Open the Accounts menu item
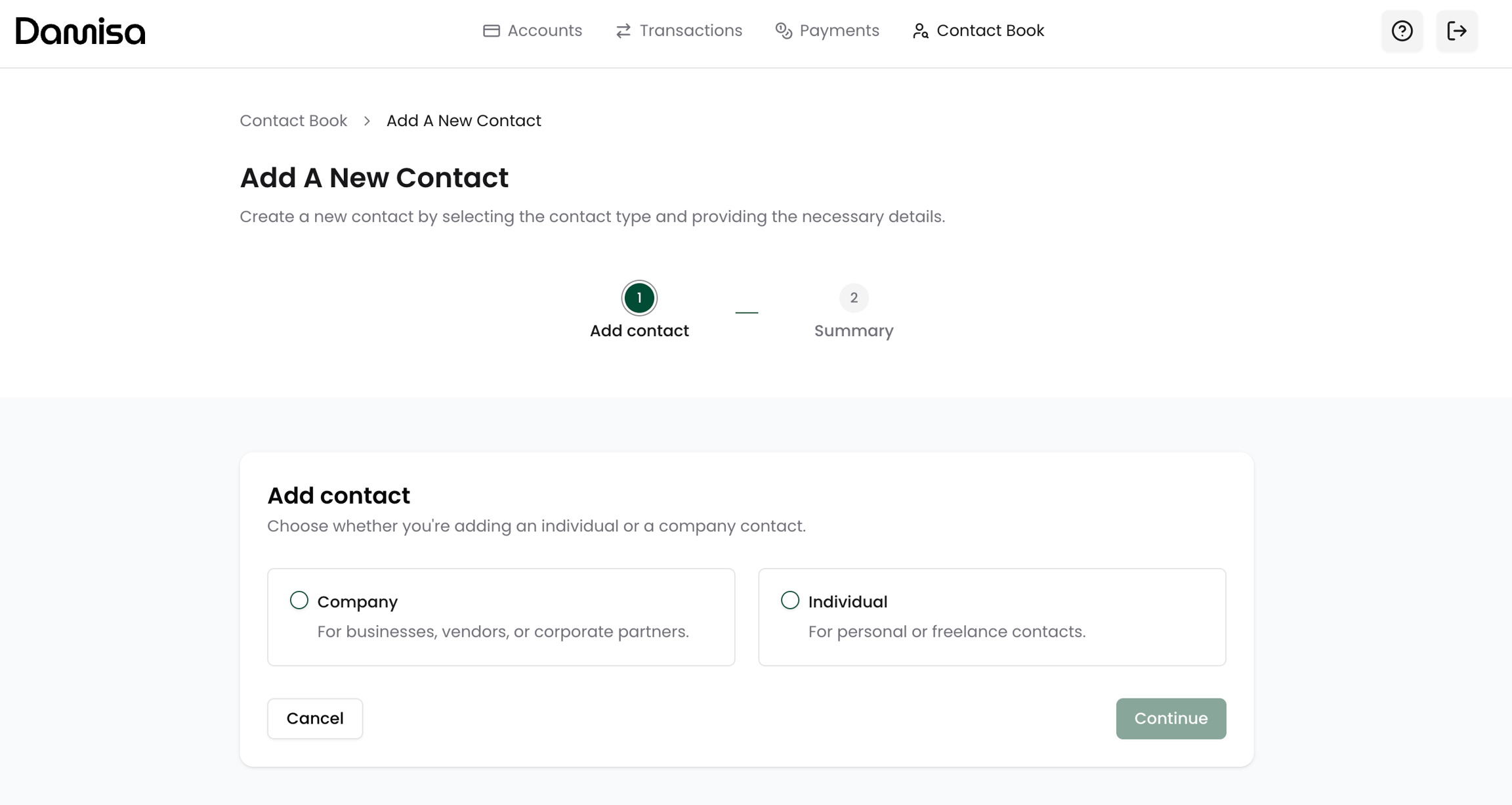The image size is (1512, 805). [544, 31]
